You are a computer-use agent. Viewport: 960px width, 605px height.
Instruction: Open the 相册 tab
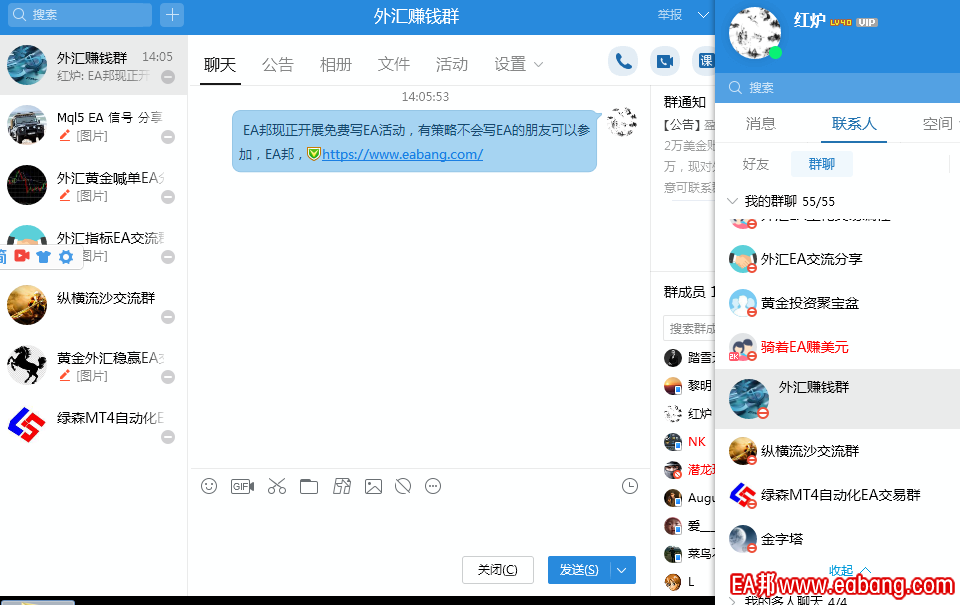336,64
